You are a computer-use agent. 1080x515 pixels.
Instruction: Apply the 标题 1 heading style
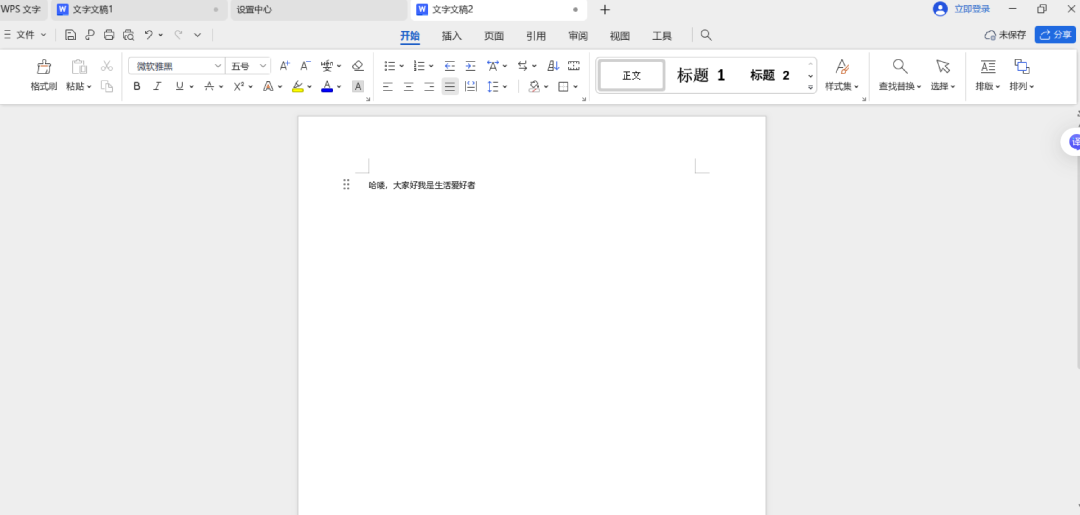tap(701, 75)
